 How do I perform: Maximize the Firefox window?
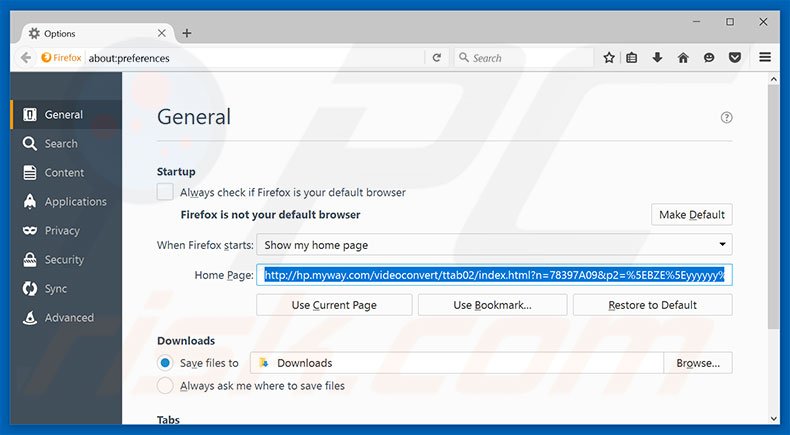click(x=730, y=22)
